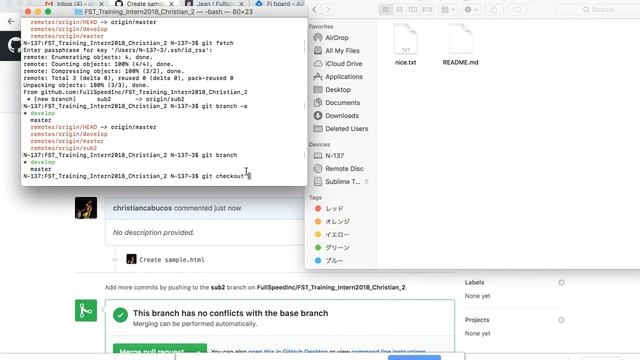The width and height of the screenshot is (640, 360).
Task: Click terminal line 'remotes/origin/sub2'
Action: [64, 148]
